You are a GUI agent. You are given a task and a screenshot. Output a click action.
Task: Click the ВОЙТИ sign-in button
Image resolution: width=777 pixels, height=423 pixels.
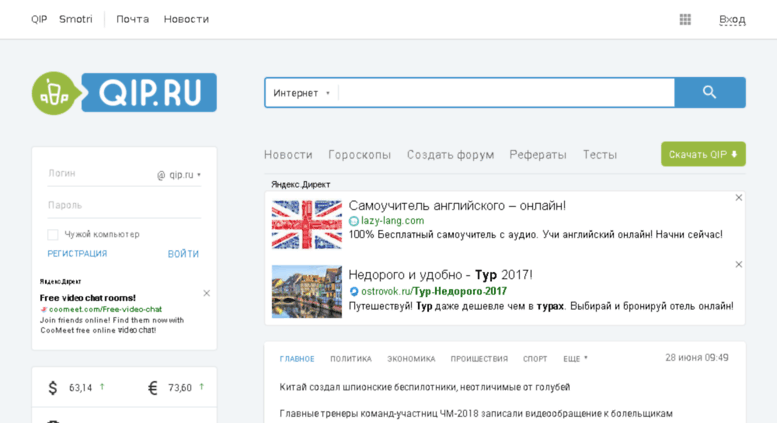[x=183, y=254]
